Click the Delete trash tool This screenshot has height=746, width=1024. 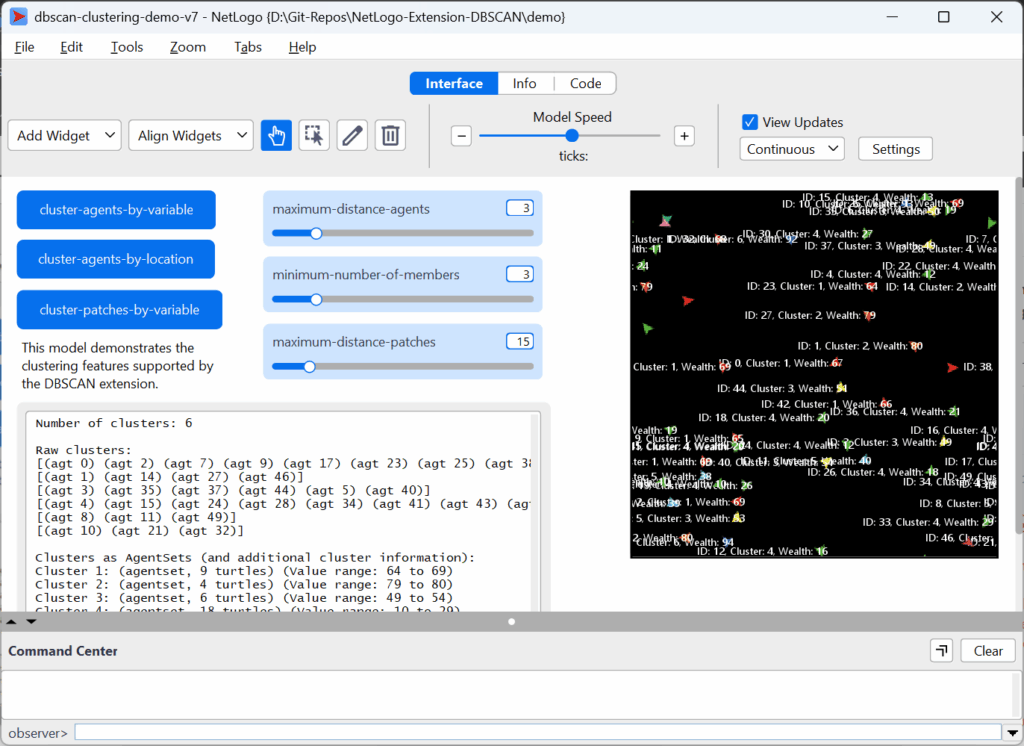coord(390,136)
